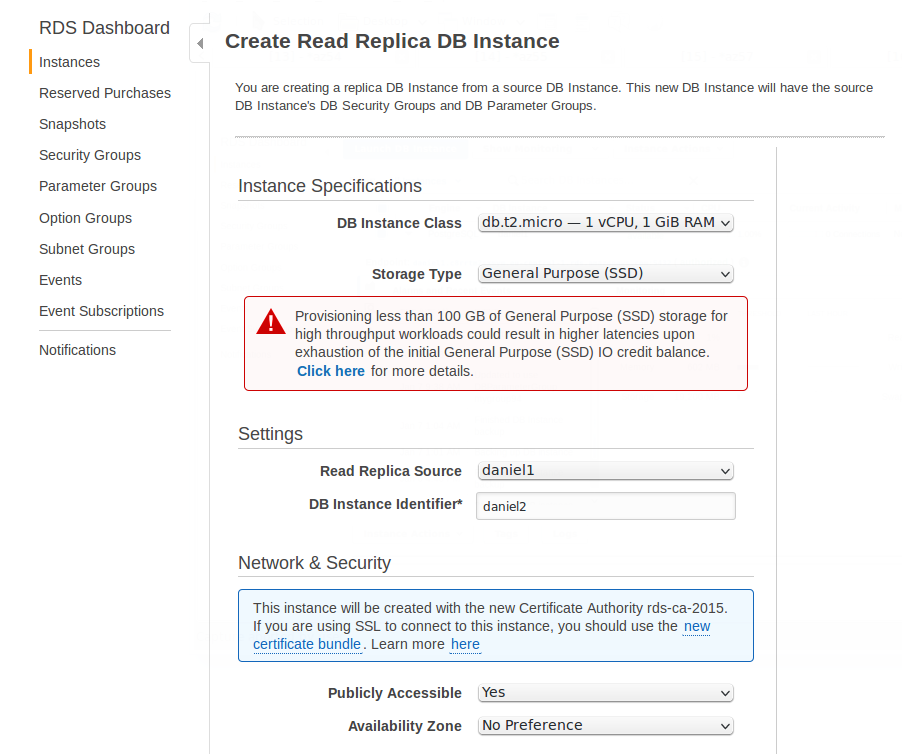Select Subnet Groups in the sidebar
902x754 pixels.
[87, 249]
